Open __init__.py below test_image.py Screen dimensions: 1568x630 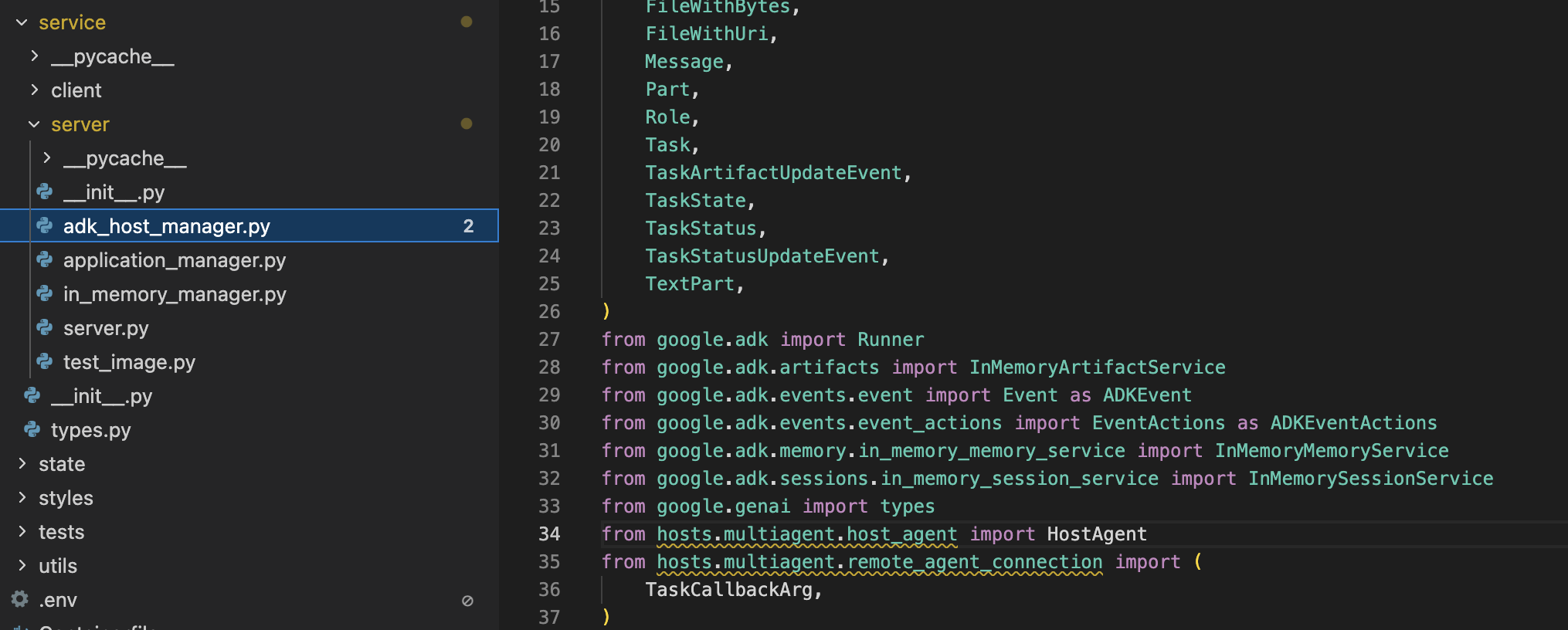[x=101, y=396]
